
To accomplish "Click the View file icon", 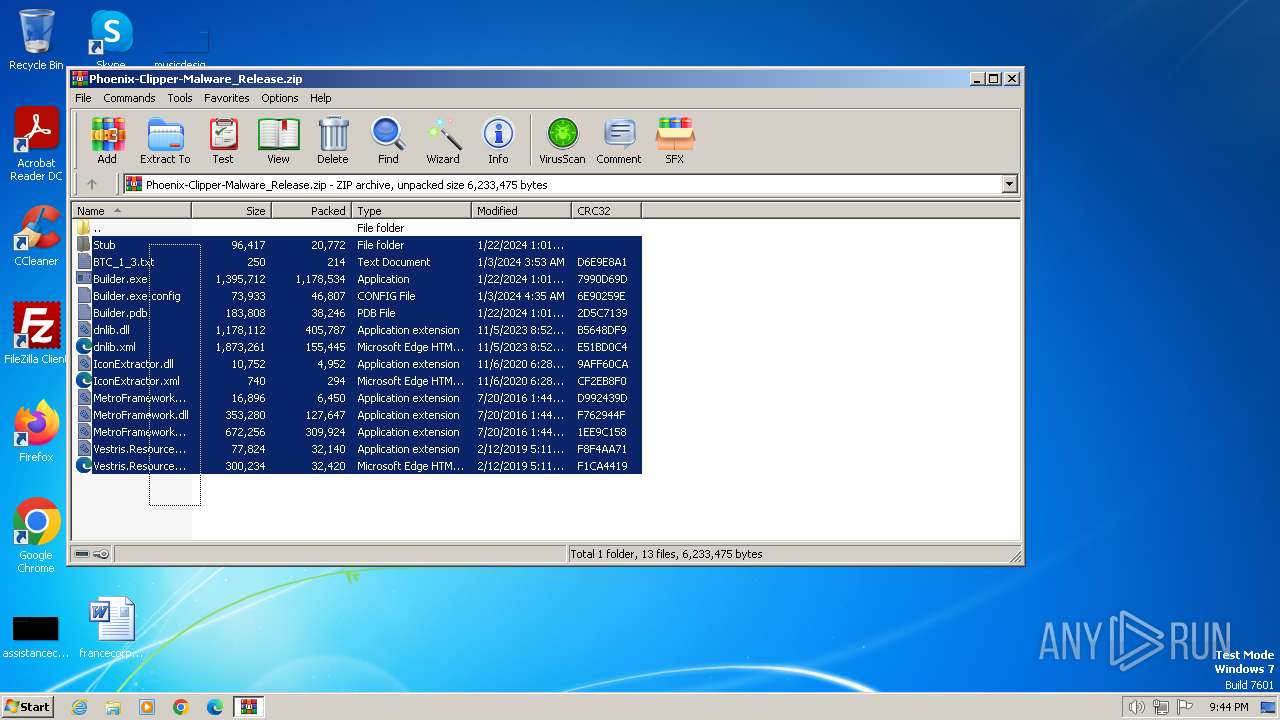I will (278, 141).
